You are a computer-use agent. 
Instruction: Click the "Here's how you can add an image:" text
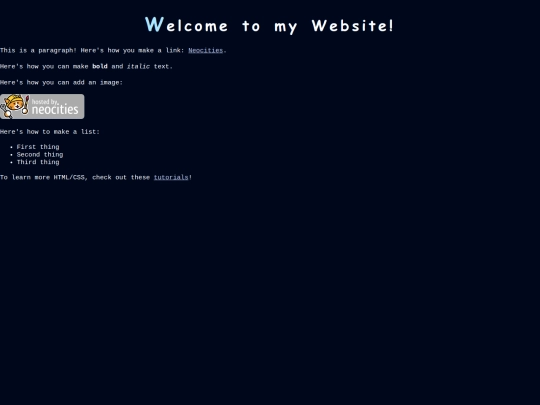(x=61, y=83)
